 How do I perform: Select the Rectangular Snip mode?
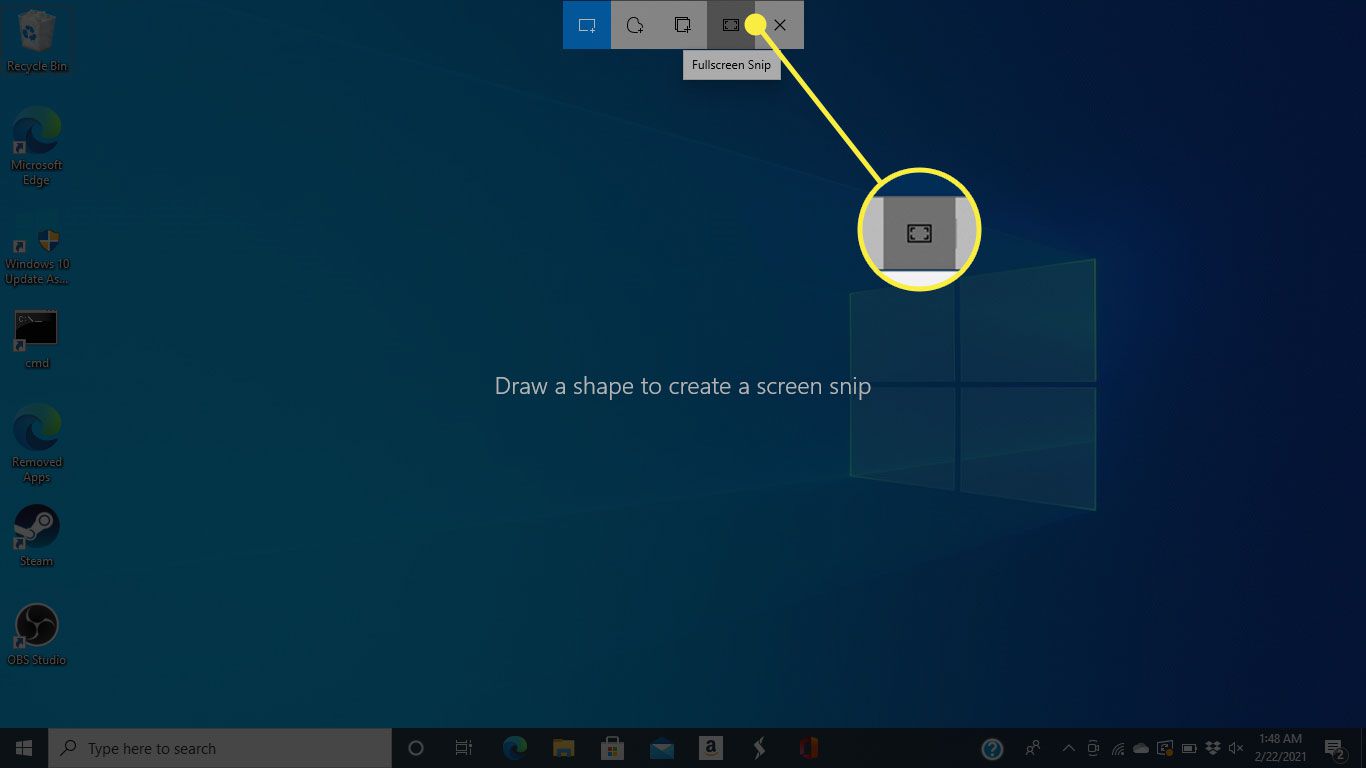586,25
